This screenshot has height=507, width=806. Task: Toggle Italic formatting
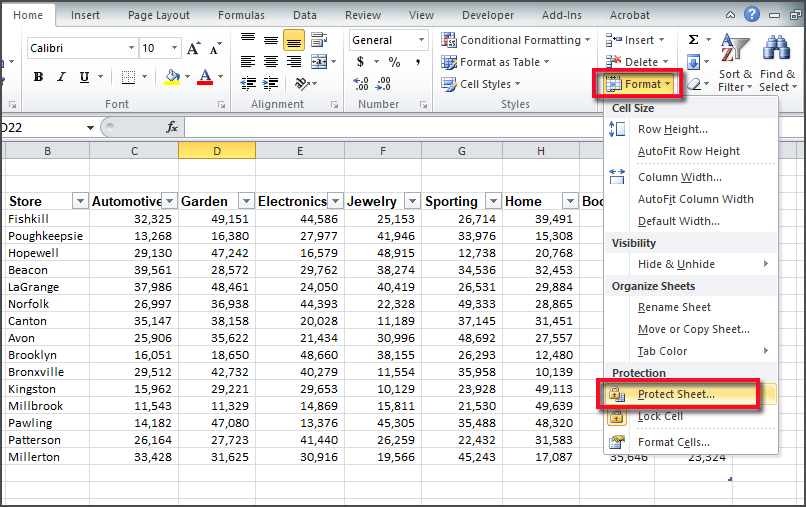click(x=61, y=77)
